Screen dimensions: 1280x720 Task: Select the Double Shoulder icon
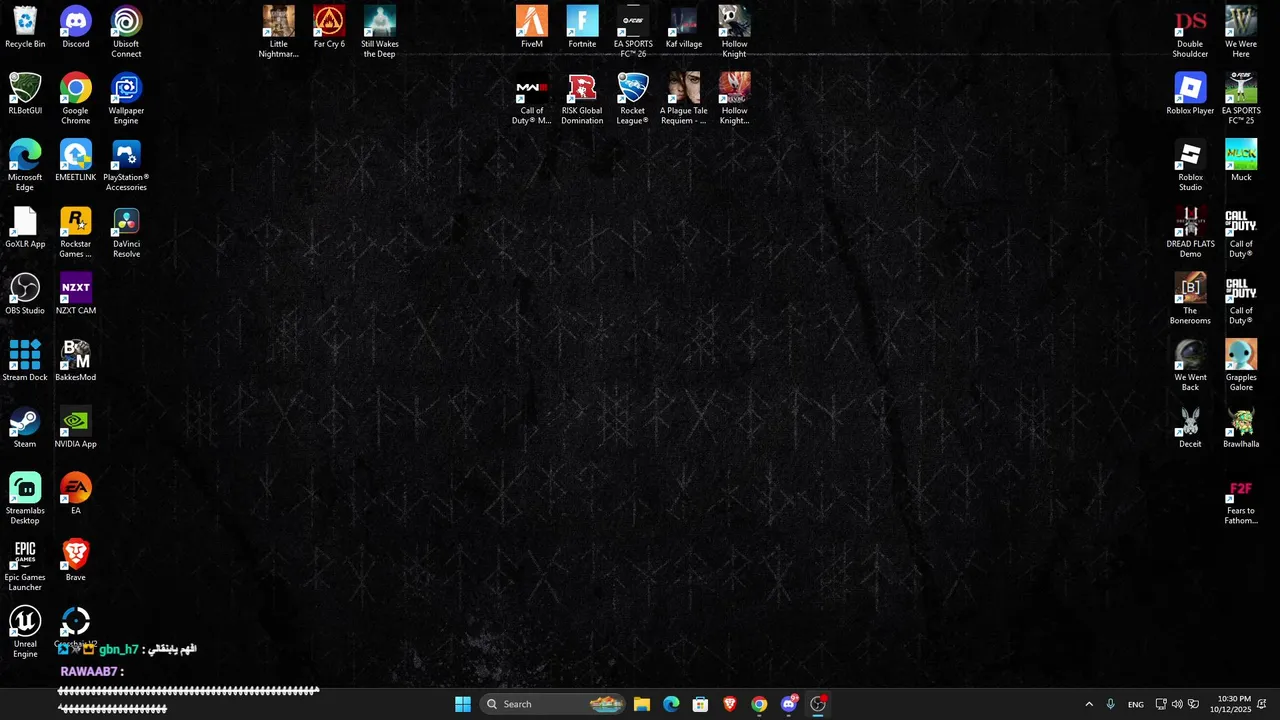[1190, 32]
